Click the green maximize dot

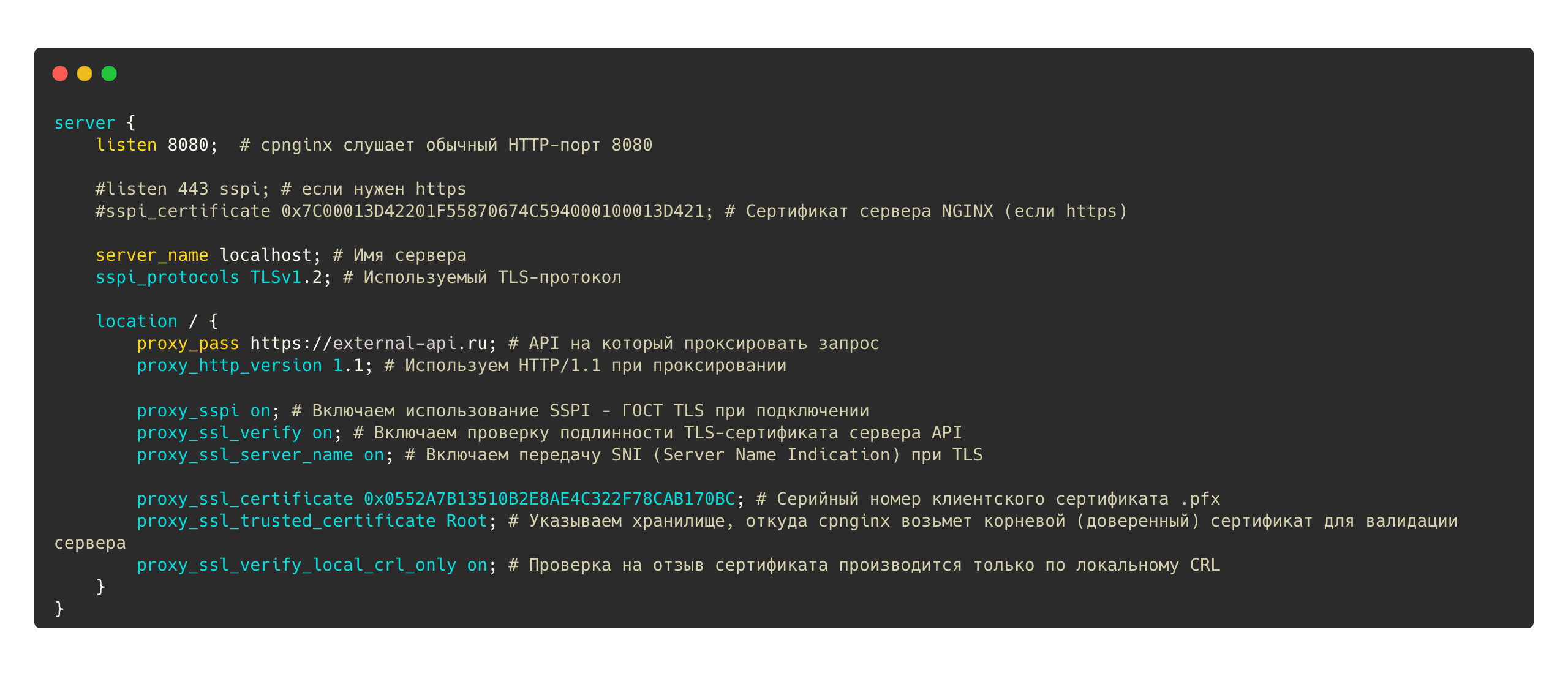tap(109, 73)
